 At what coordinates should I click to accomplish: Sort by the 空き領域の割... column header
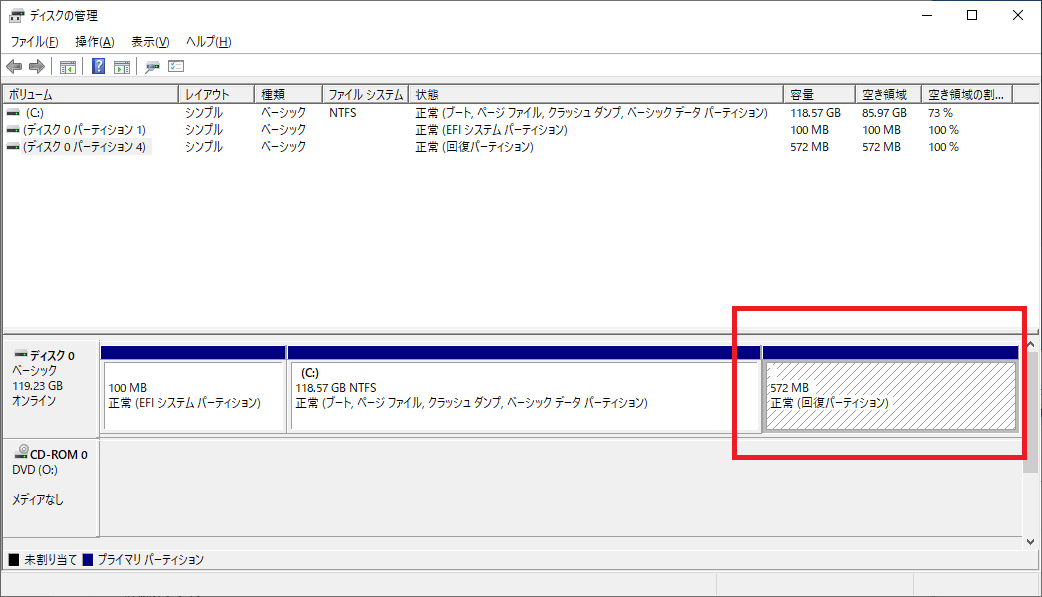coord(968,94)
